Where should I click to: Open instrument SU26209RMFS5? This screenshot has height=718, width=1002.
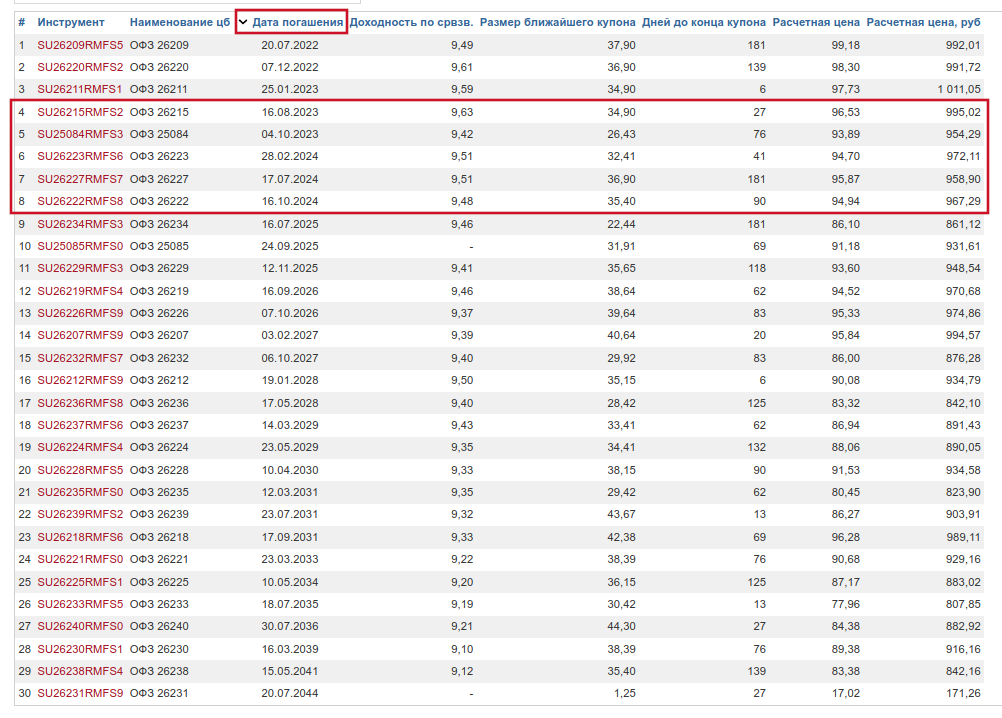pyautogui.click(x=80, y=45)
